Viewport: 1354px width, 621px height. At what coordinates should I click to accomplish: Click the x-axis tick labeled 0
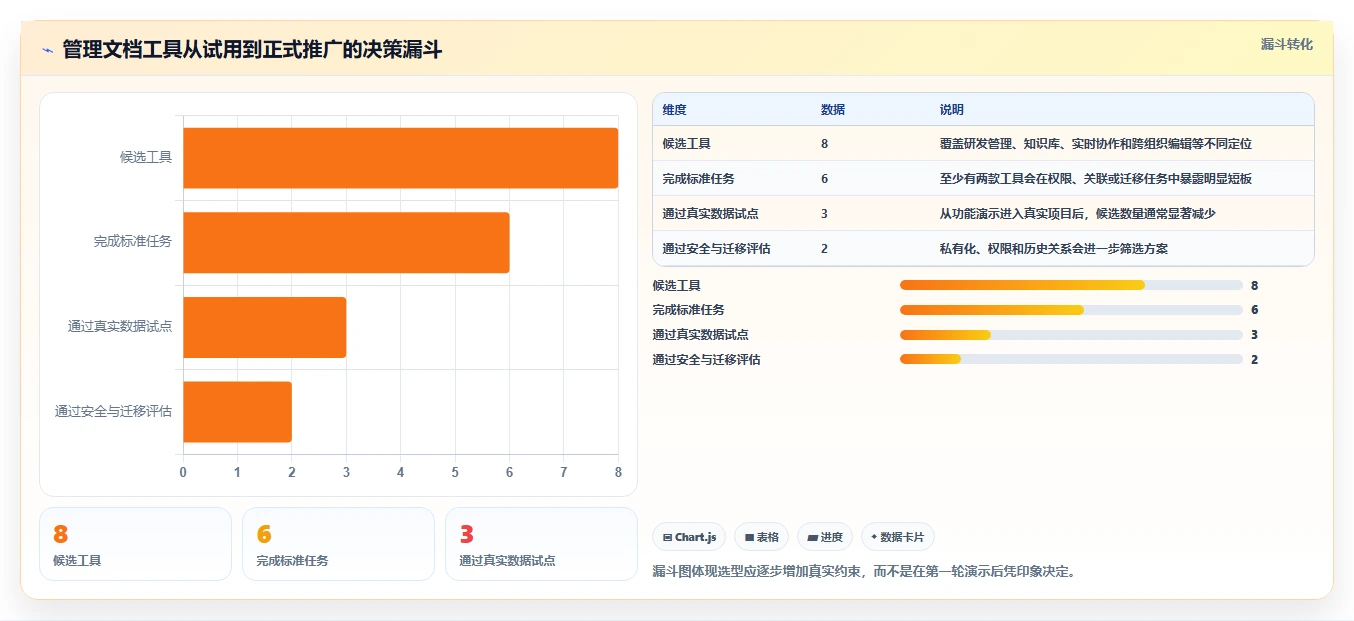183,472
